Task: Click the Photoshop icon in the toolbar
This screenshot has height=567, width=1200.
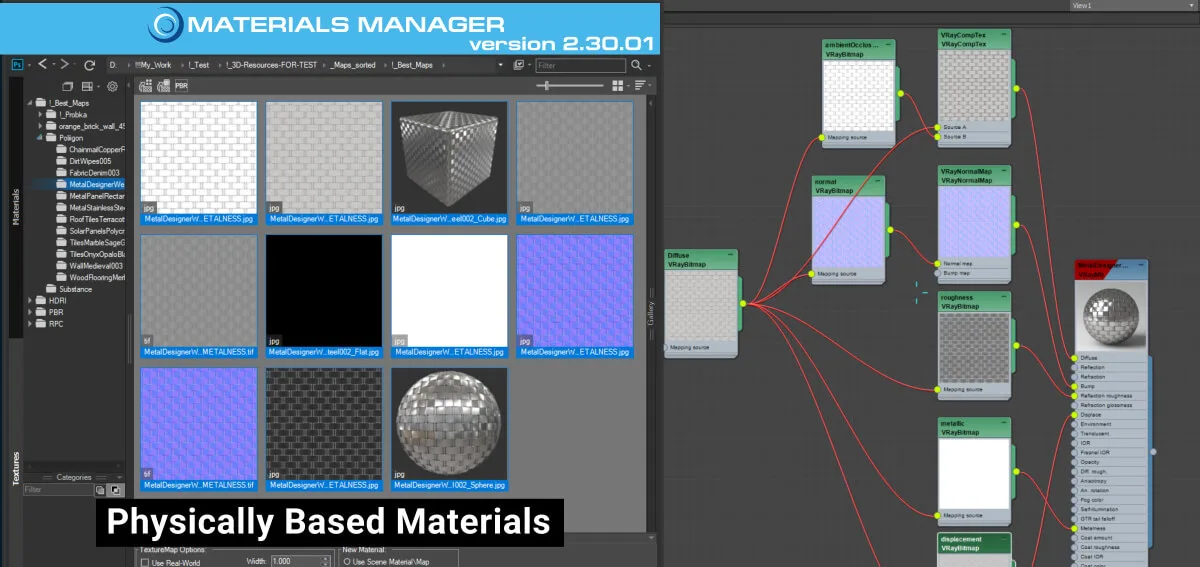Action: (x=17, y=65)
